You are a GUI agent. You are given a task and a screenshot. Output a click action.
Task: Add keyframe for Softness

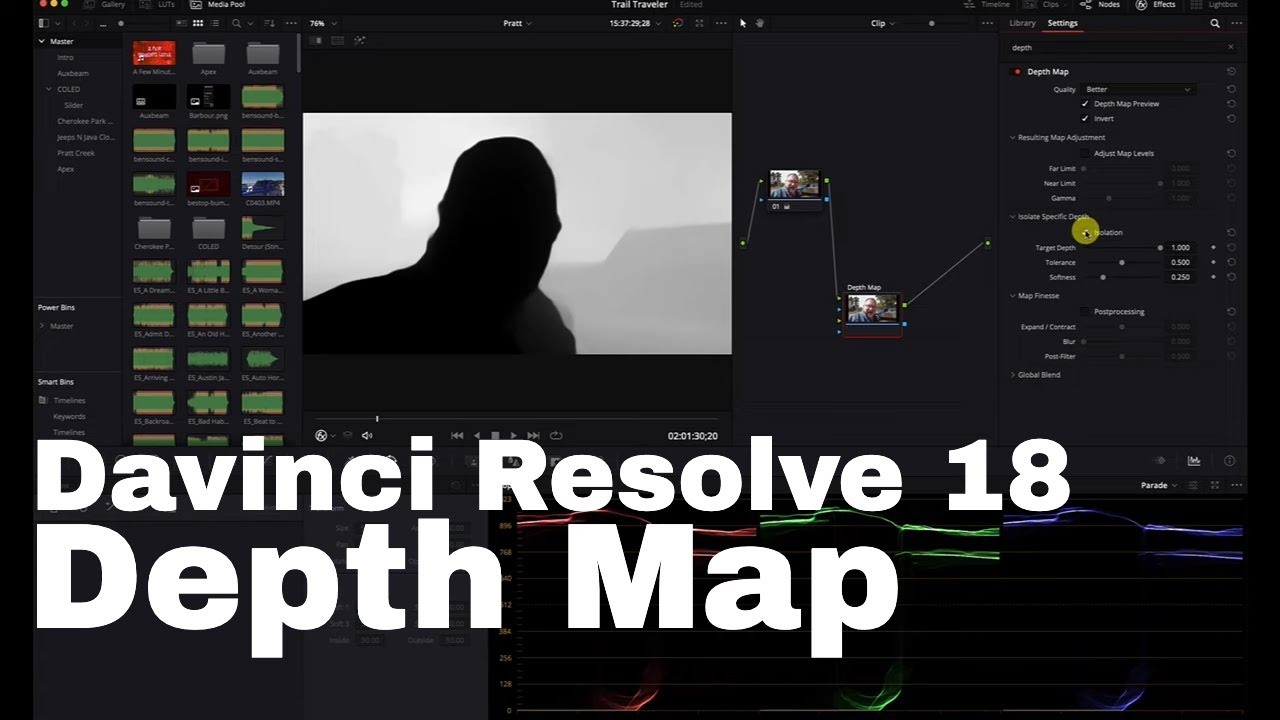pyautogui.click(x=1213, y=277)
